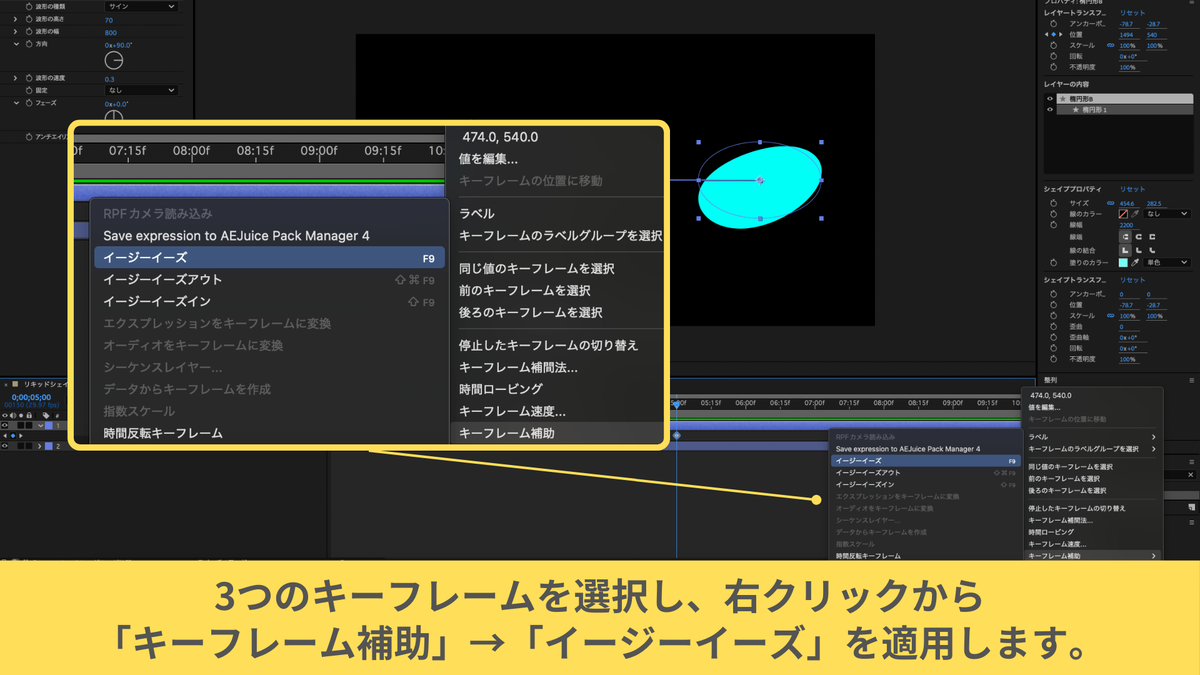Toggle stopwatch for 歪曲軸 property
Screen dimensions: 1200x675
(x=1053, y=338)
